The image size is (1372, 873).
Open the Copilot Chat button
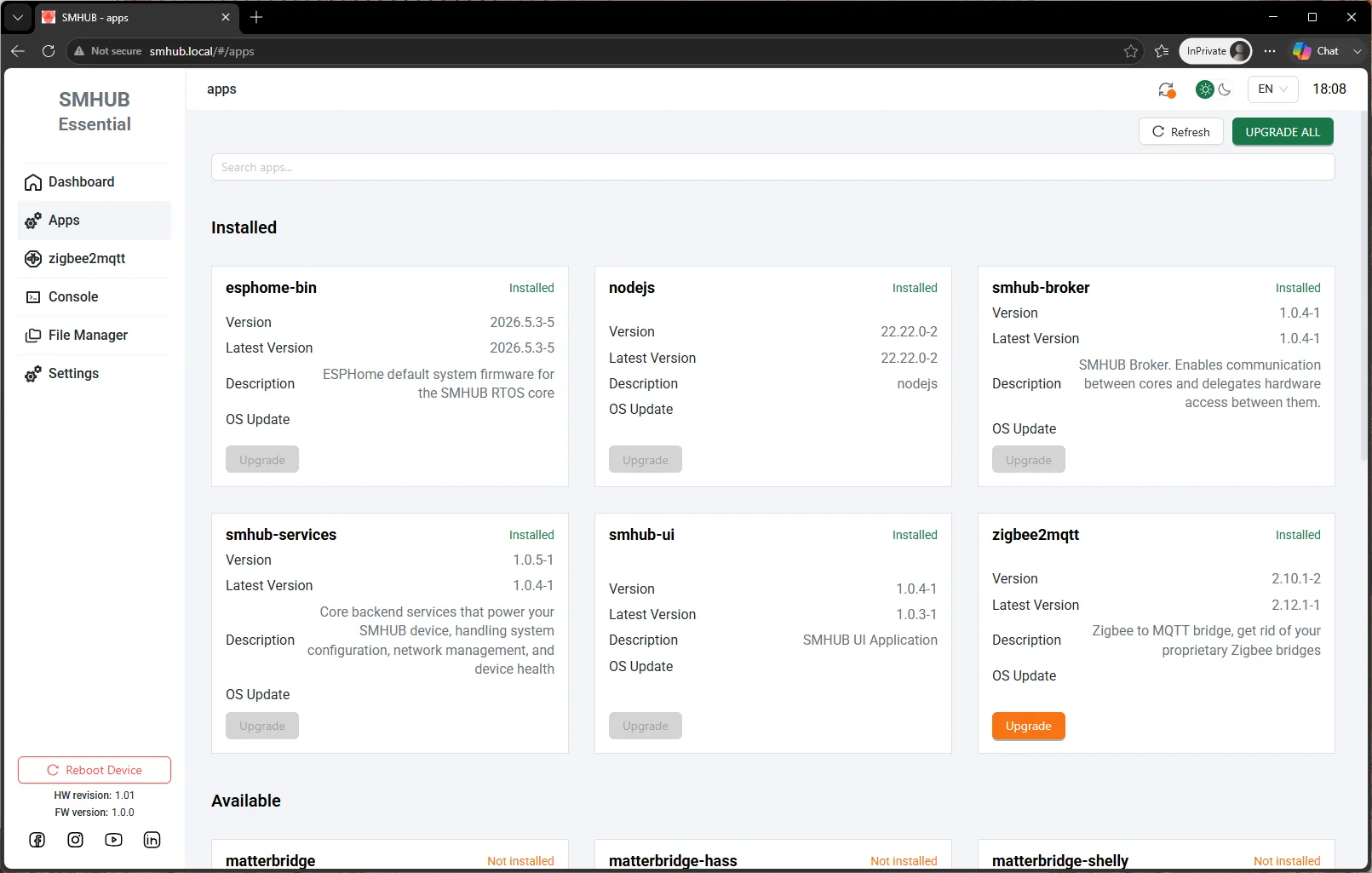1316,51
